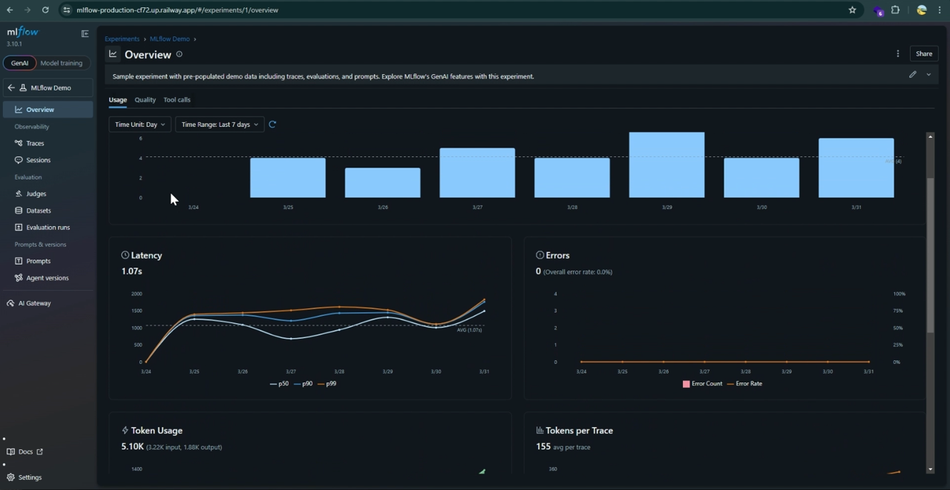Image resolution: width=950 pixels, height=490 pixels.
Task: Toggle the p99 legend entry
Action: [x=327, y=384]
